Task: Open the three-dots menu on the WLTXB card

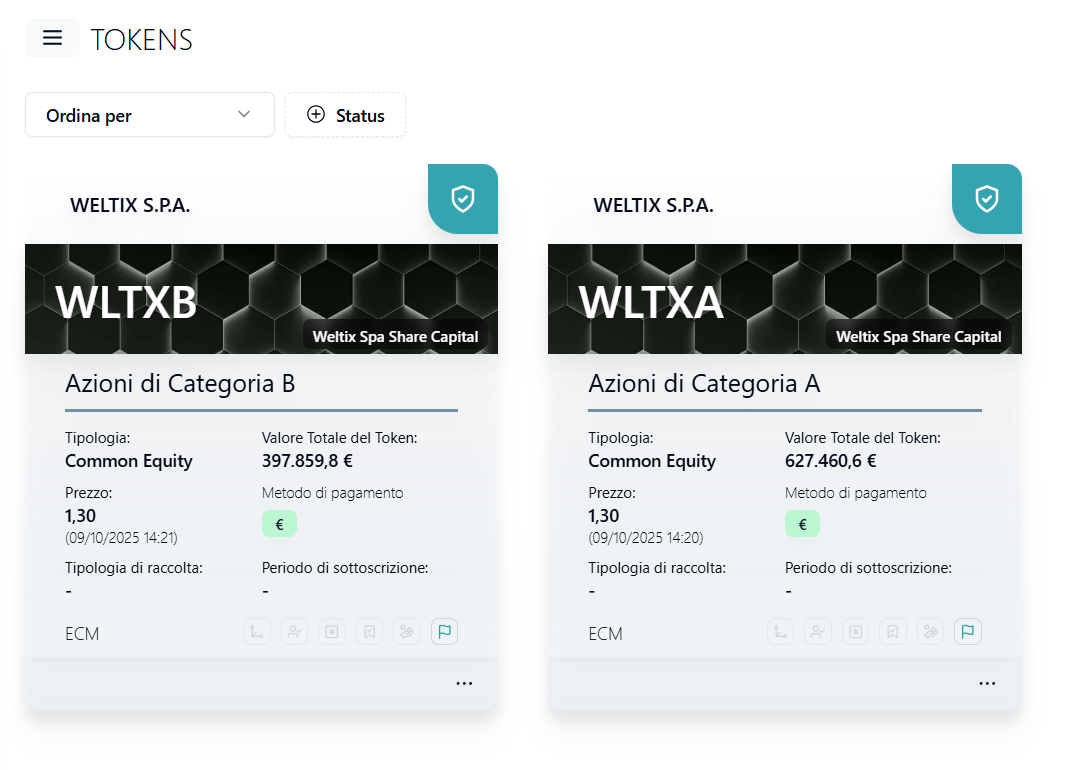Action: 464,684
